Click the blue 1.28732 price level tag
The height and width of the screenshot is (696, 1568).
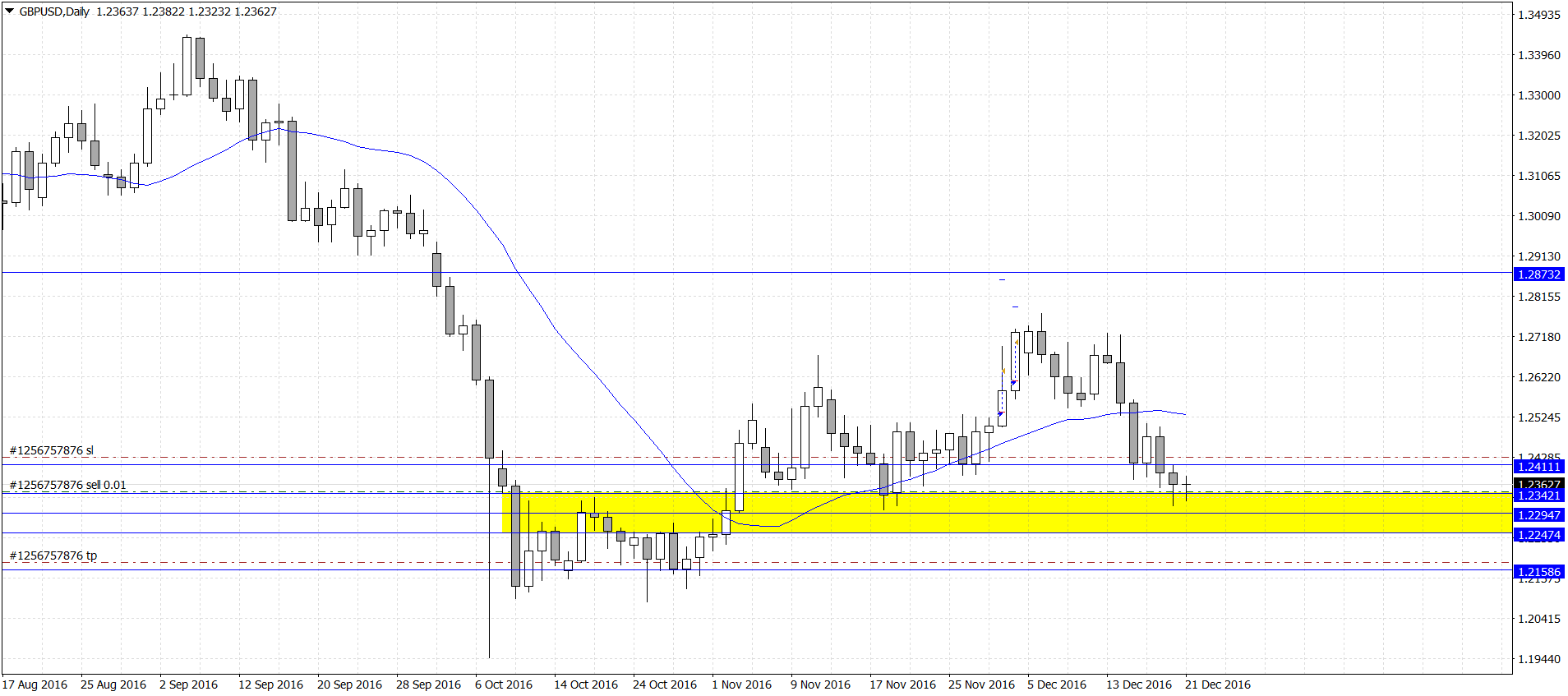click(1538, 274)
